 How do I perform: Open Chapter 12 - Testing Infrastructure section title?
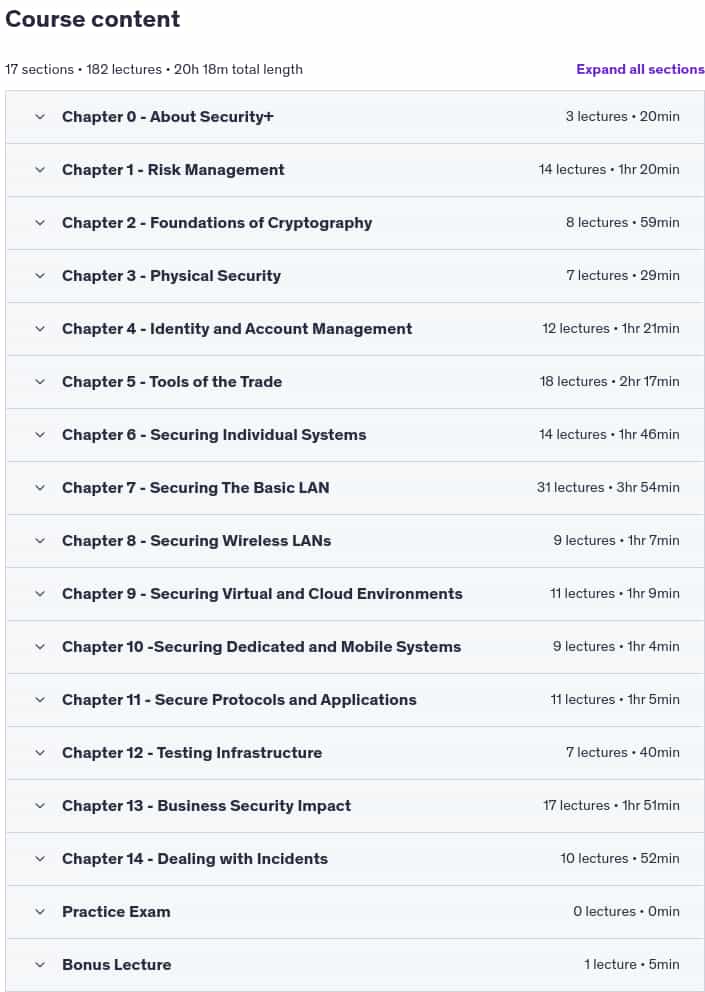(x=192, y=753)
